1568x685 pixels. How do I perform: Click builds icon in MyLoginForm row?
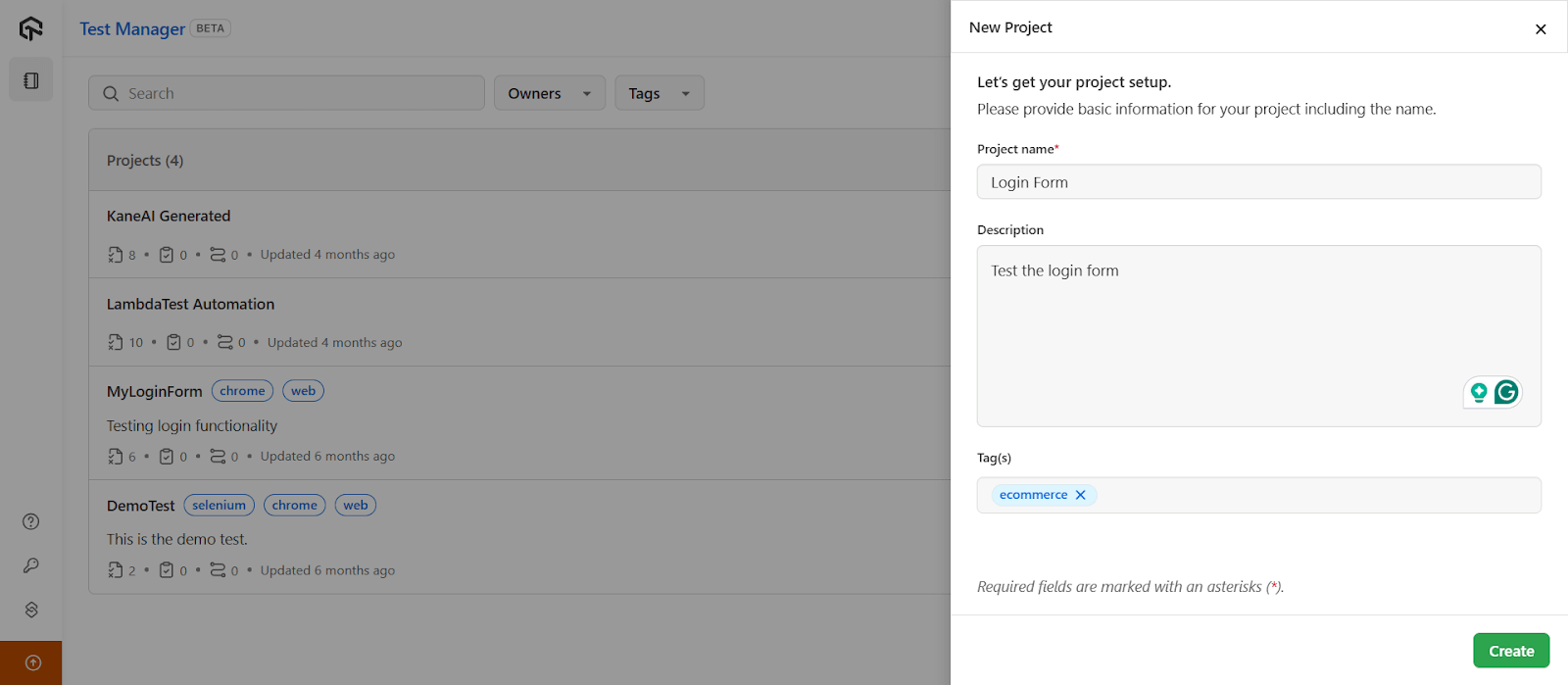218,457
